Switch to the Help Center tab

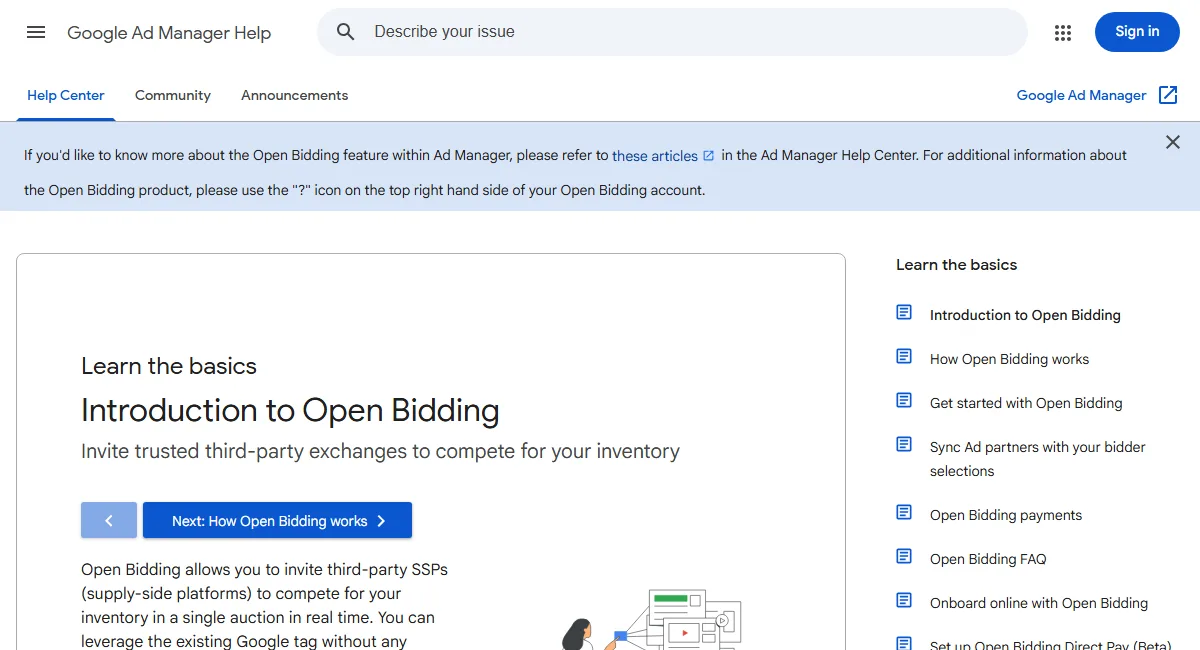point(66,96)
